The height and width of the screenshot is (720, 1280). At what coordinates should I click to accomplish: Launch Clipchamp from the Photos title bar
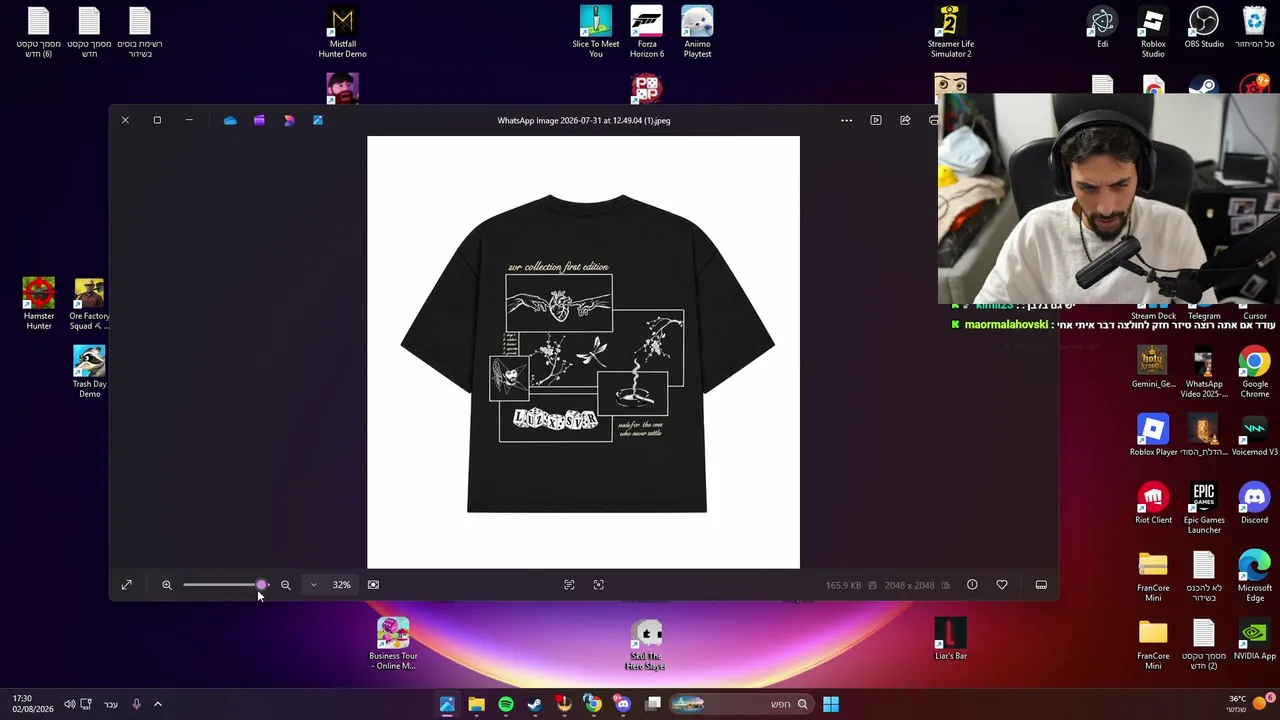point(259,120)
